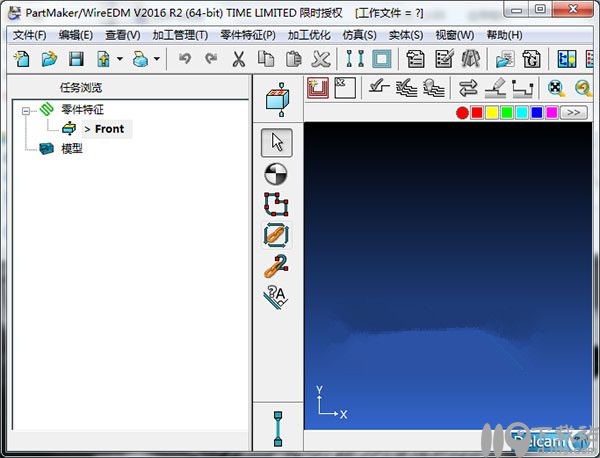
Task: Pick the yellow color swatch
Action: 492,113
